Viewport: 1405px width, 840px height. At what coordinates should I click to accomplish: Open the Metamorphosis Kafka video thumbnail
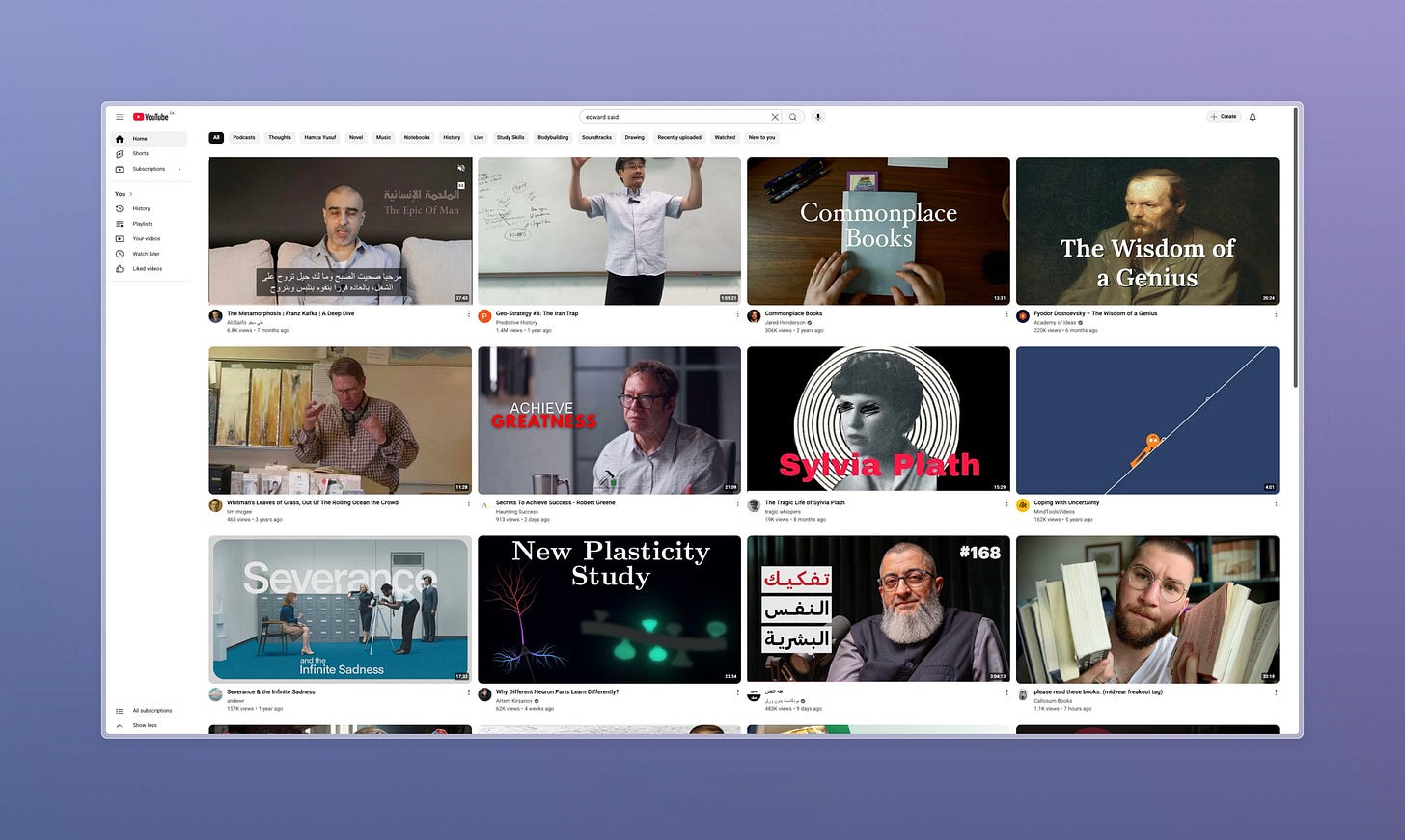[x=341, y=231]
